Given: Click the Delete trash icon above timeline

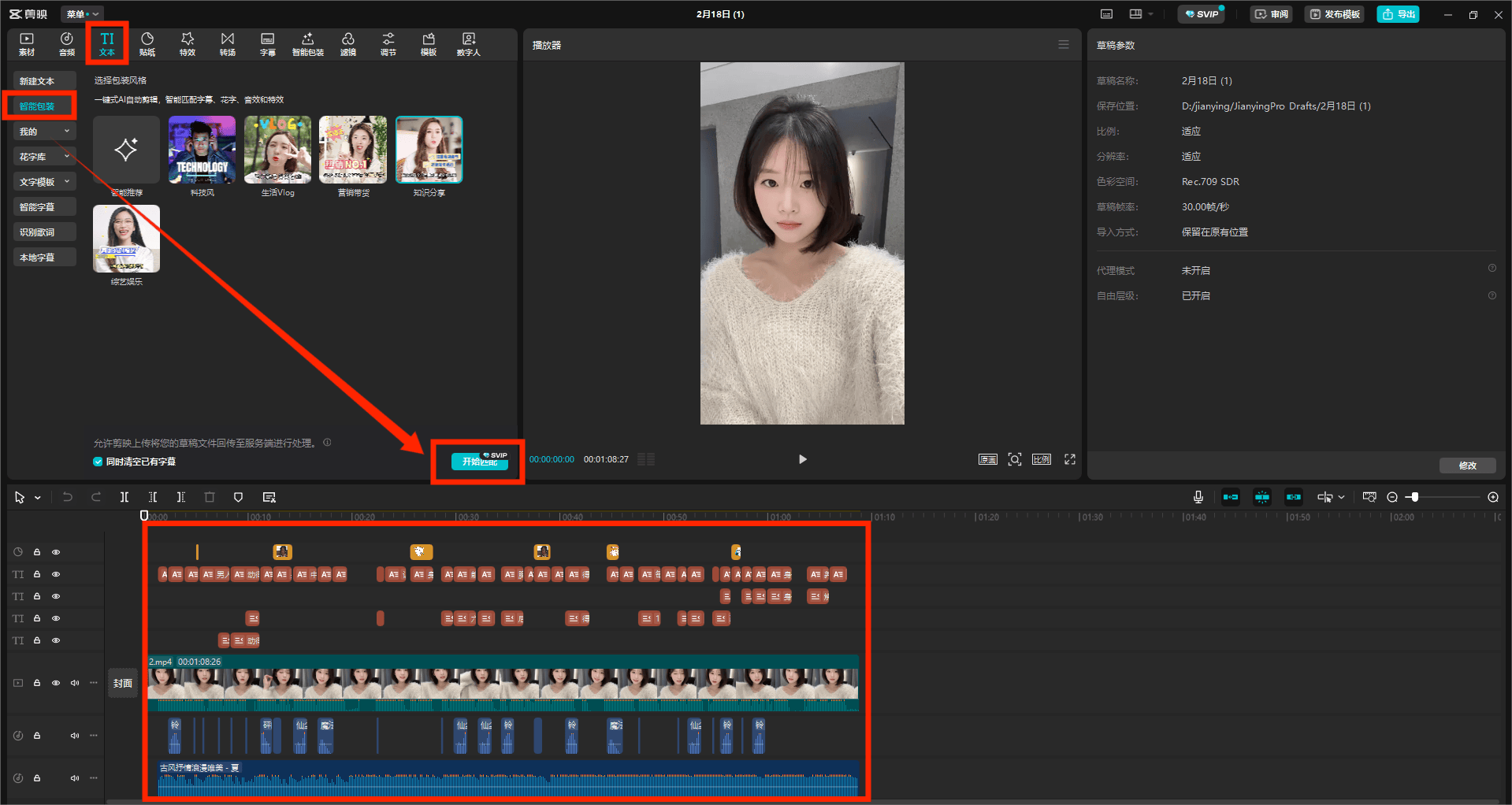Looking at the screenshot, I should (210, 497).
